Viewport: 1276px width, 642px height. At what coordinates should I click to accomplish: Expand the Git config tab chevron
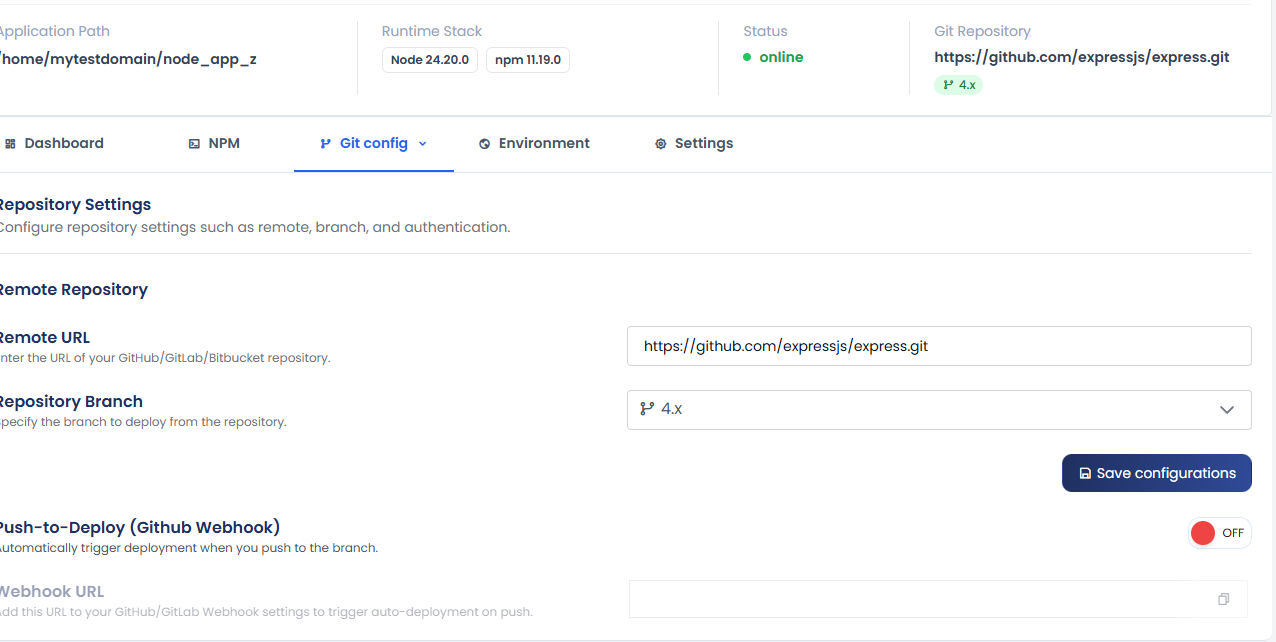[x=423, y=144]
